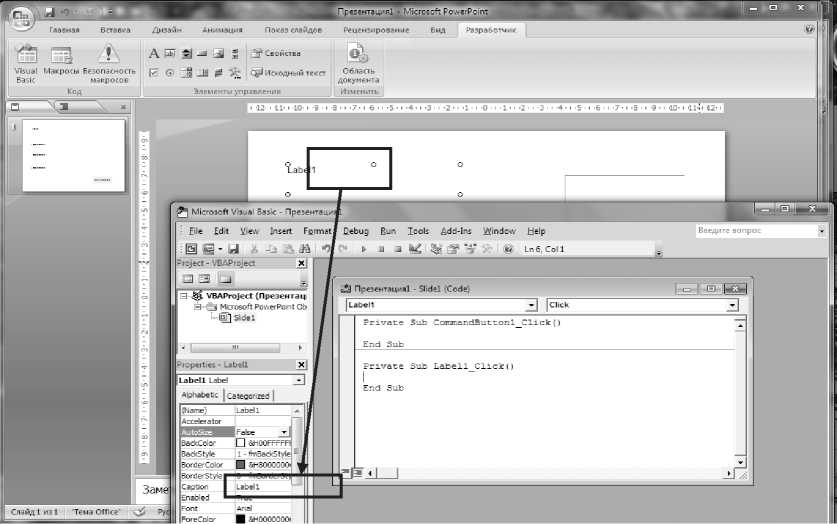Open Help menu in Visual Basic

pos(536,231)
